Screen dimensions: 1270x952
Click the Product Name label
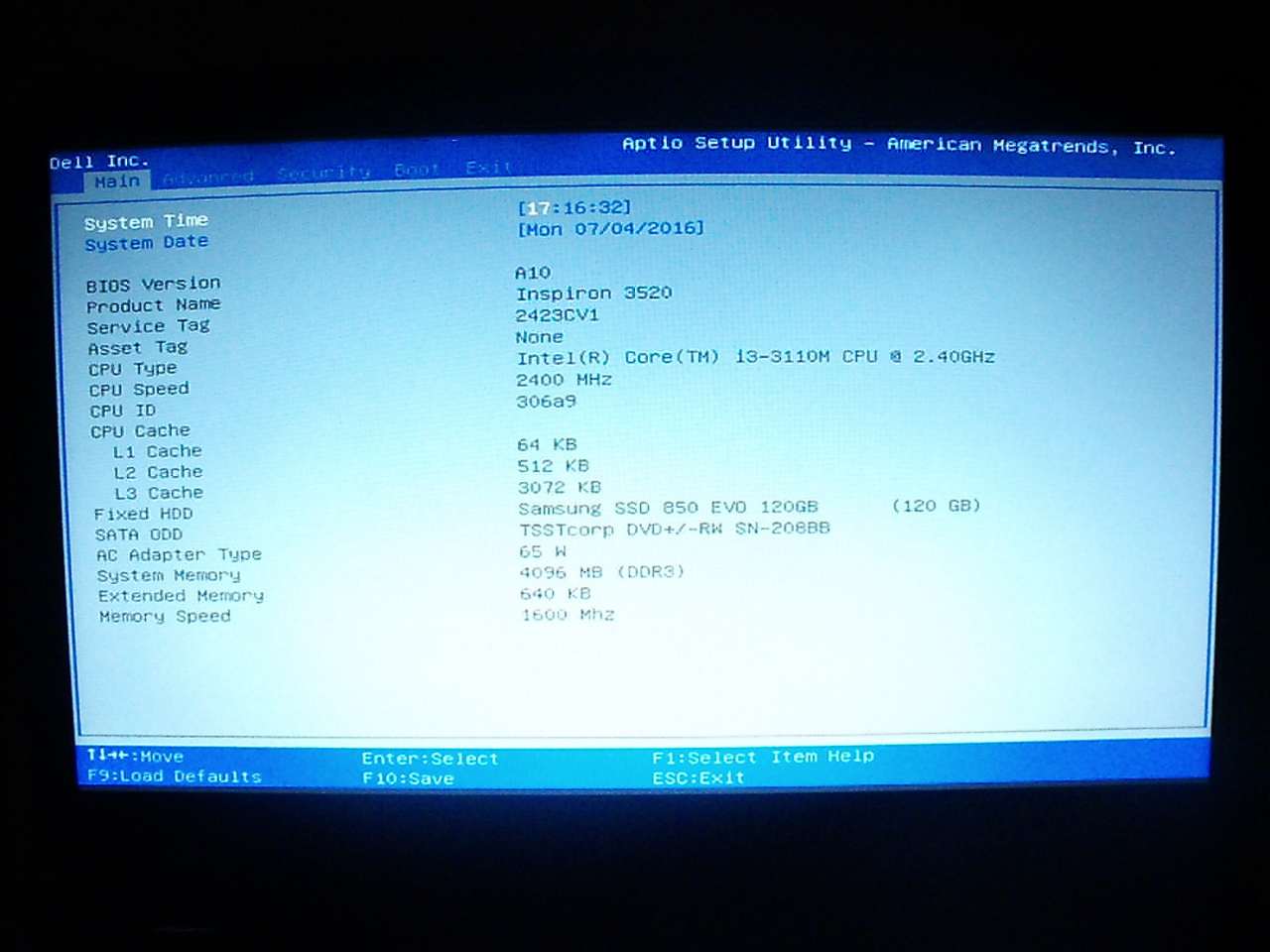153,305
